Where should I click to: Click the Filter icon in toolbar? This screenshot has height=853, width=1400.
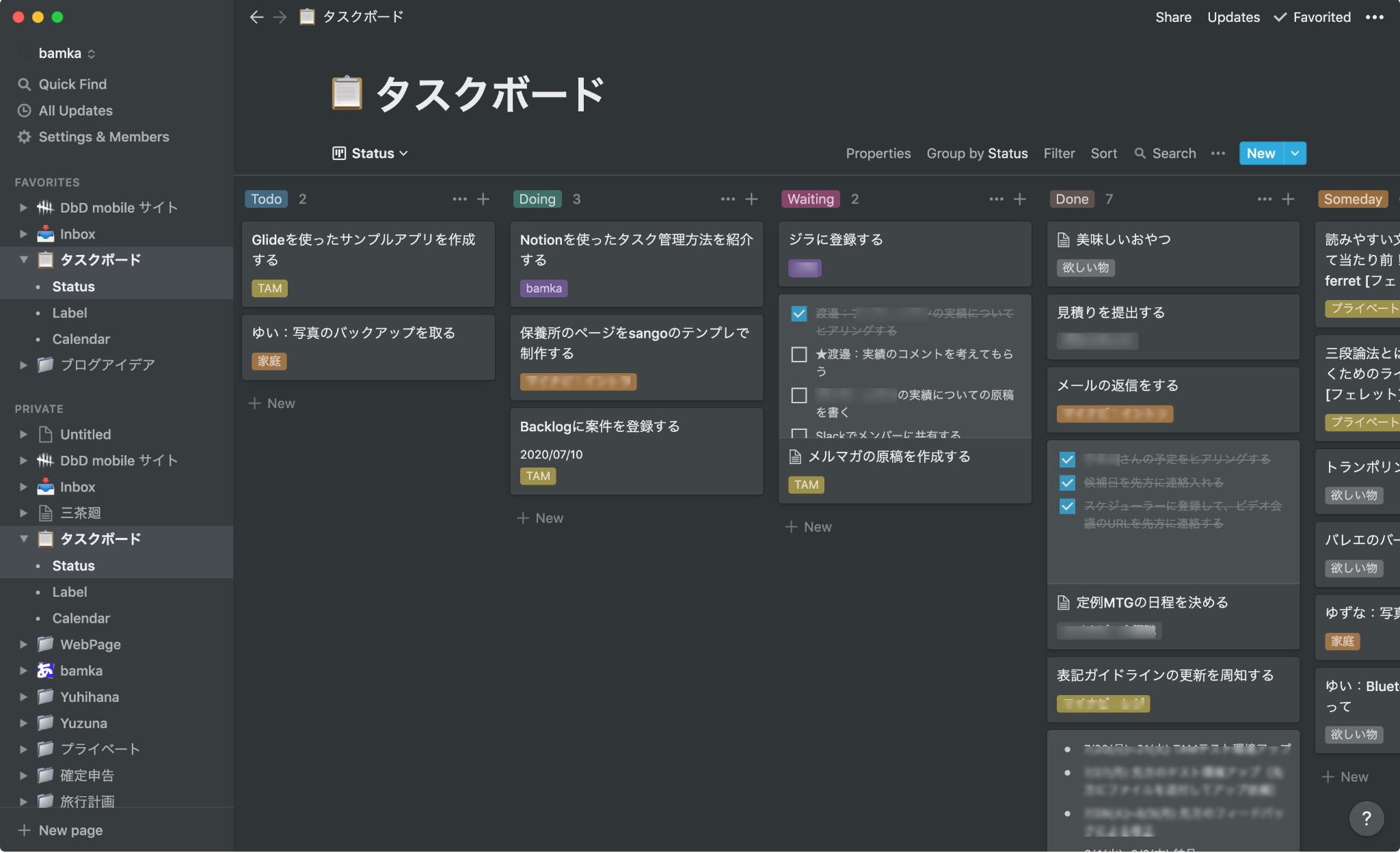point(1059,153)
